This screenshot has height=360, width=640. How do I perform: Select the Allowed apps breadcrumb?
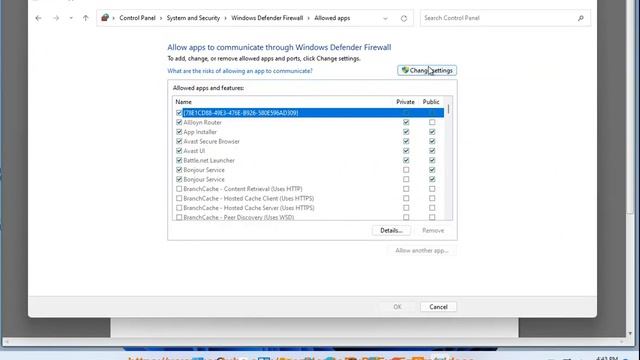pos(332,18)
